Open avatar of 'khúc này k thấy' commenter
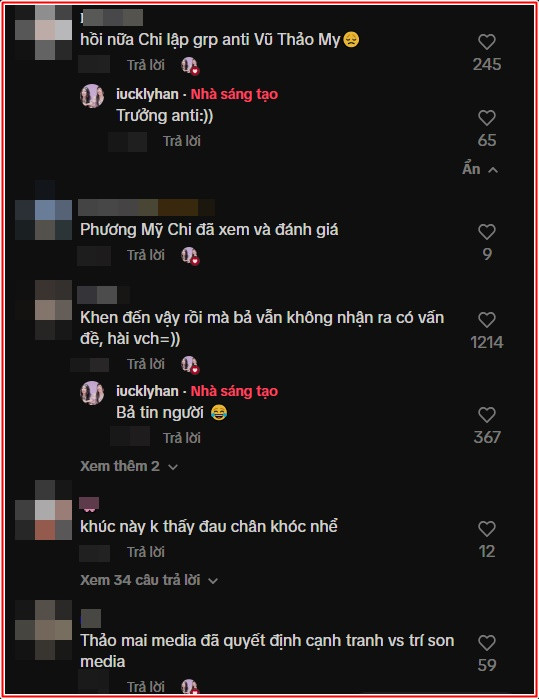Screen dimensions: 539x699 tap(44, 510)
